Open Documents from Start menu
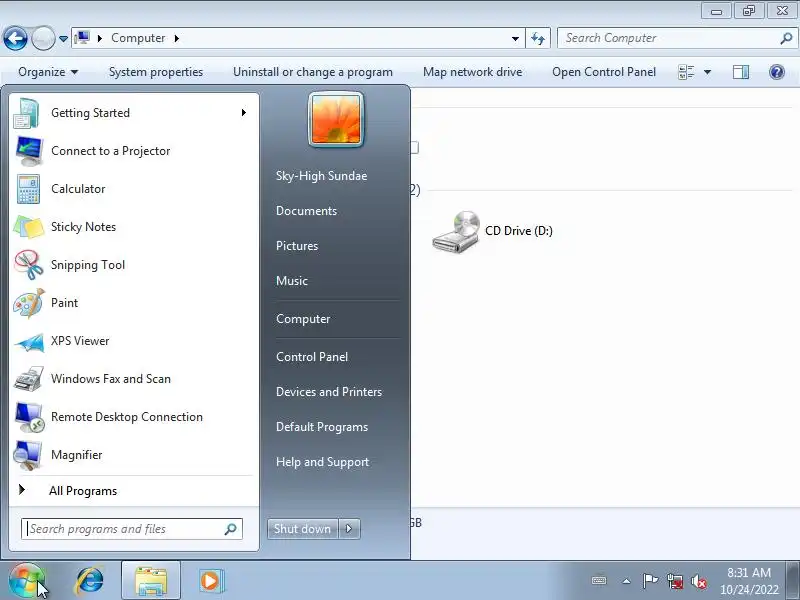800x600 pixels. pos(306,211)
